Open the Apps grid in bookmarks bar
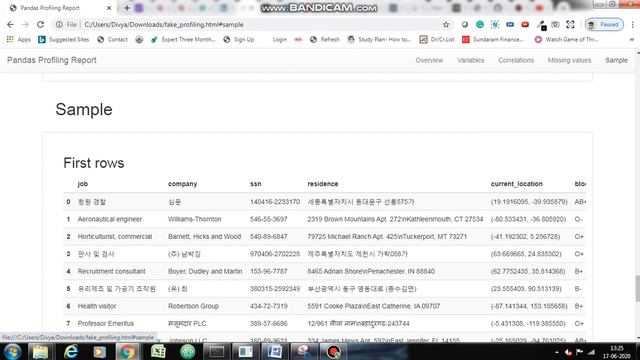 click(19, 40)
